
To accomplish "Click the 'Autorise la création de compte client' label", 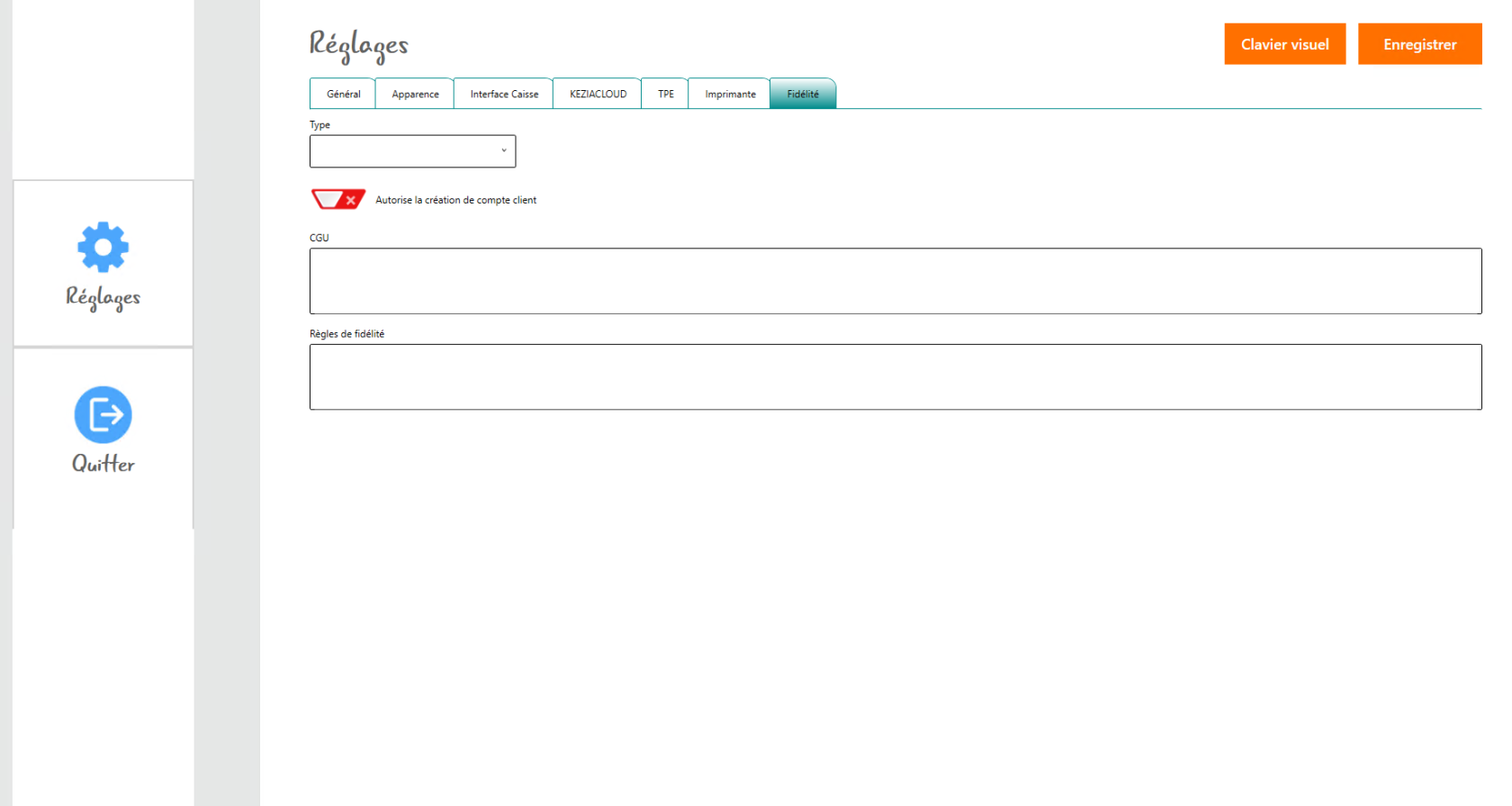I will [455, 200].
